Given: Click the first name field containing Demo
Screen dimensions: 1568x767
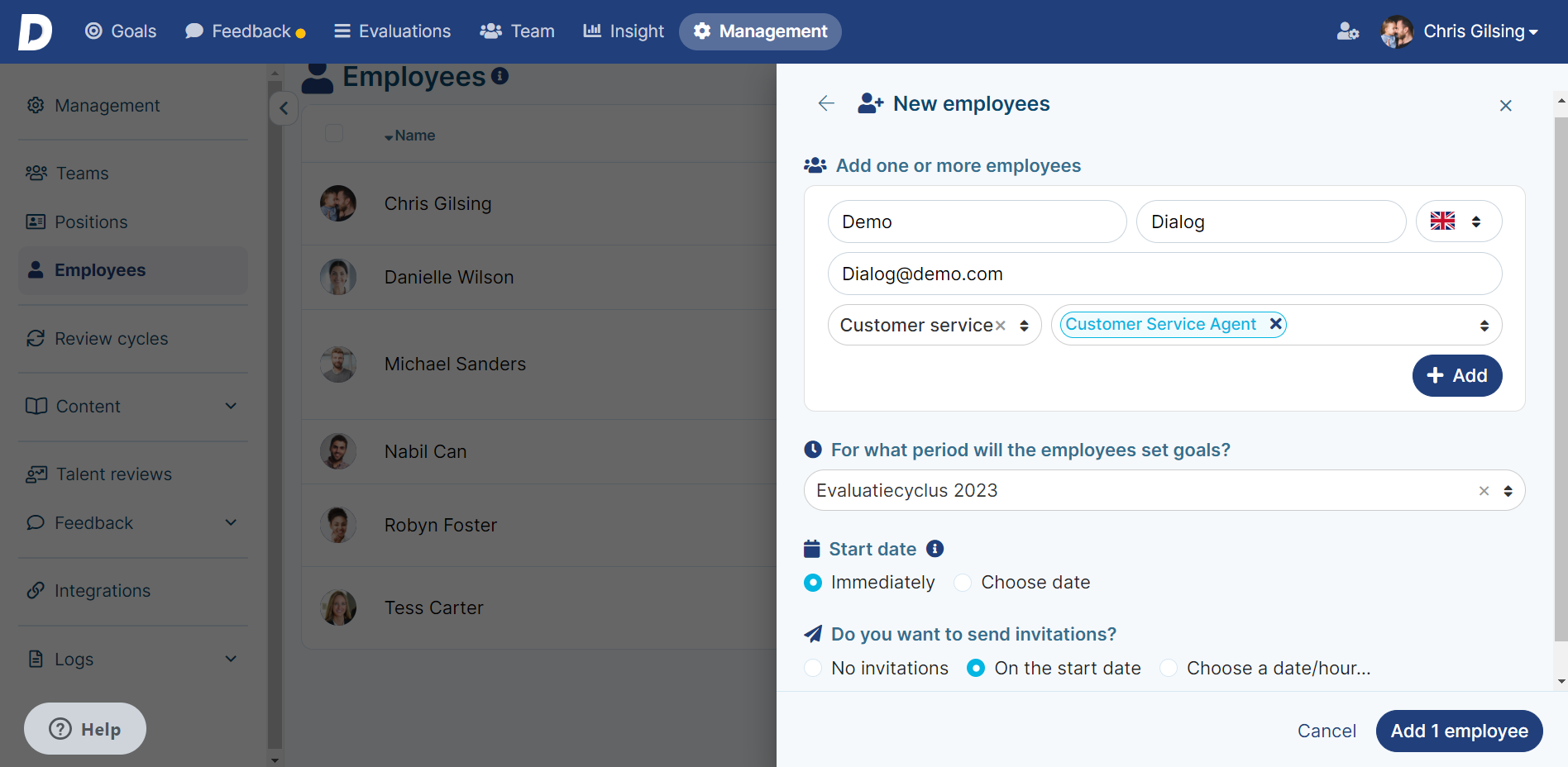Looking at the screenshot, I should 977,222.
